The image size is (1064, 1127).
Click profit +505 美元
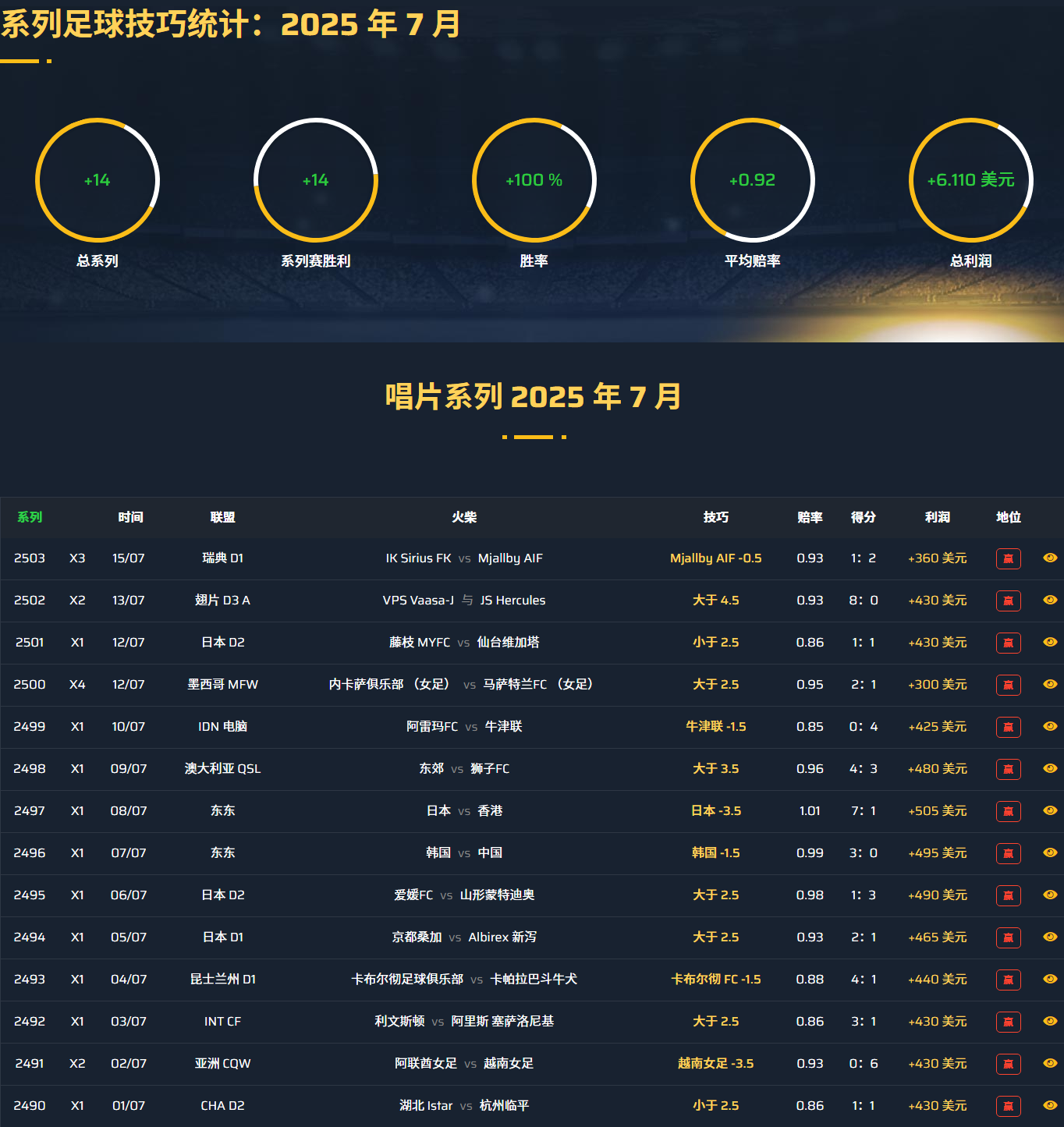[937, 811]
